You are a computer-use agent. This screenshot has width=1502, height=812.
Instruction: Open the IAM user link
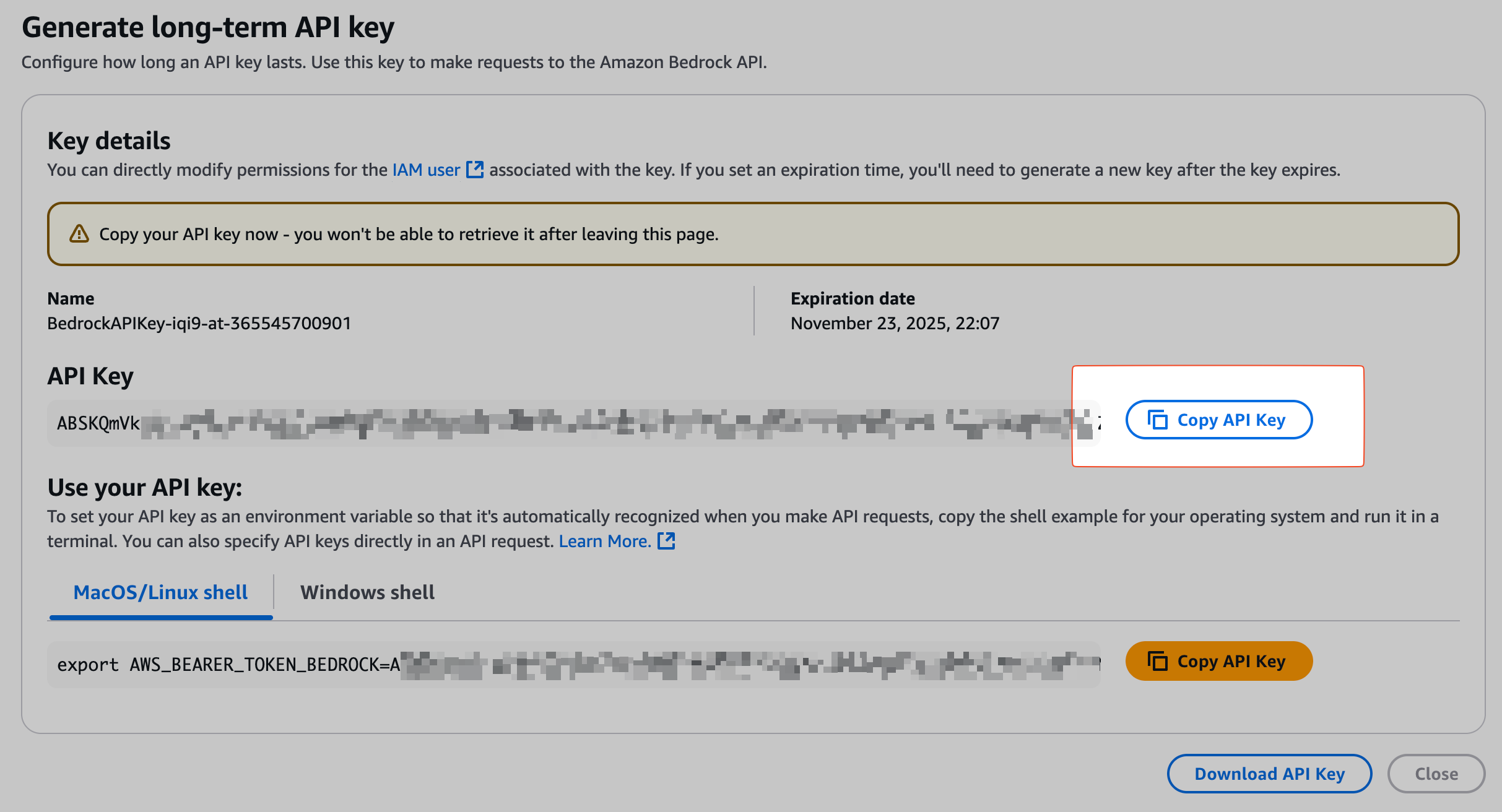425,168
